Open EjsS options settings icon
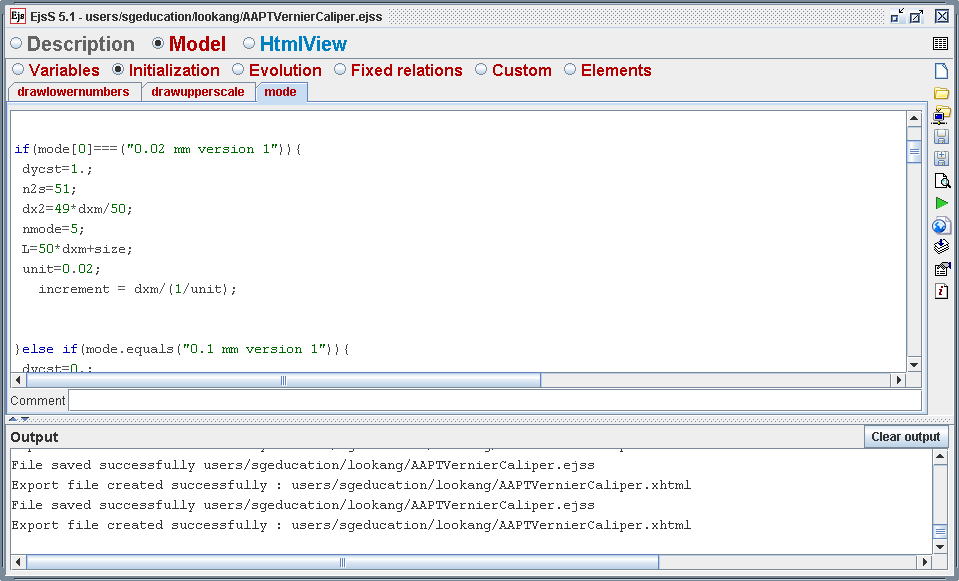 coord(942,268)
